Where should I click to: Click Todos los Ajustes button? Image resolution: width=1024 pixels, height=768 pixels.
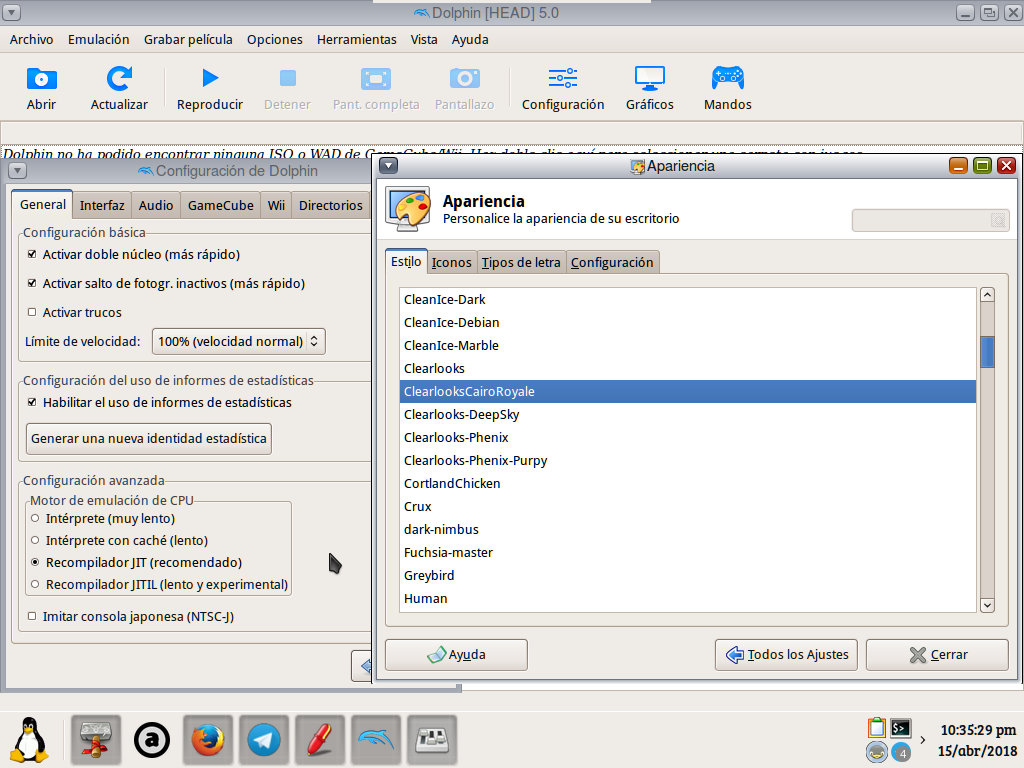point(786,654)
